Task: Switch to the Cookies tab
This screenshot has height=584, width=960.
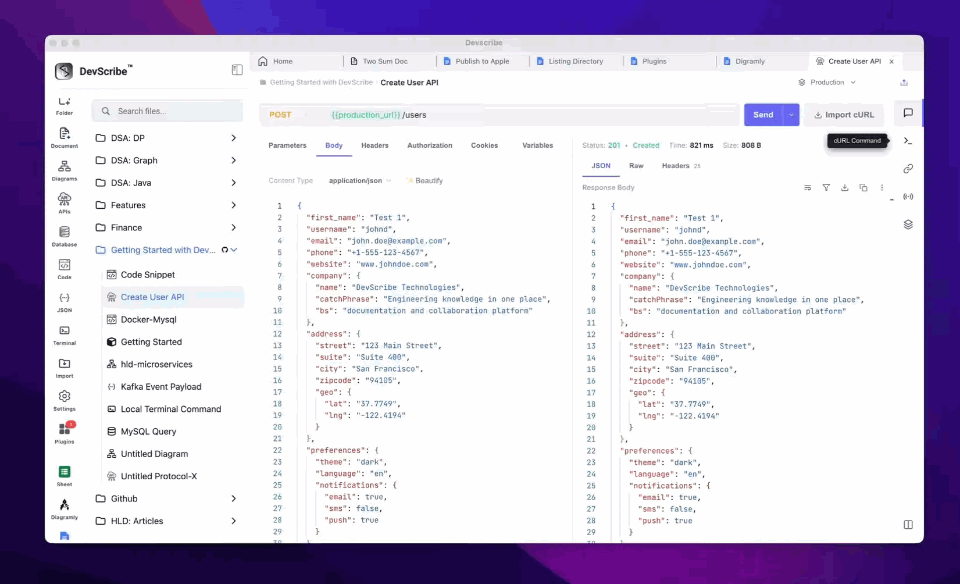Action: point(484,145)
